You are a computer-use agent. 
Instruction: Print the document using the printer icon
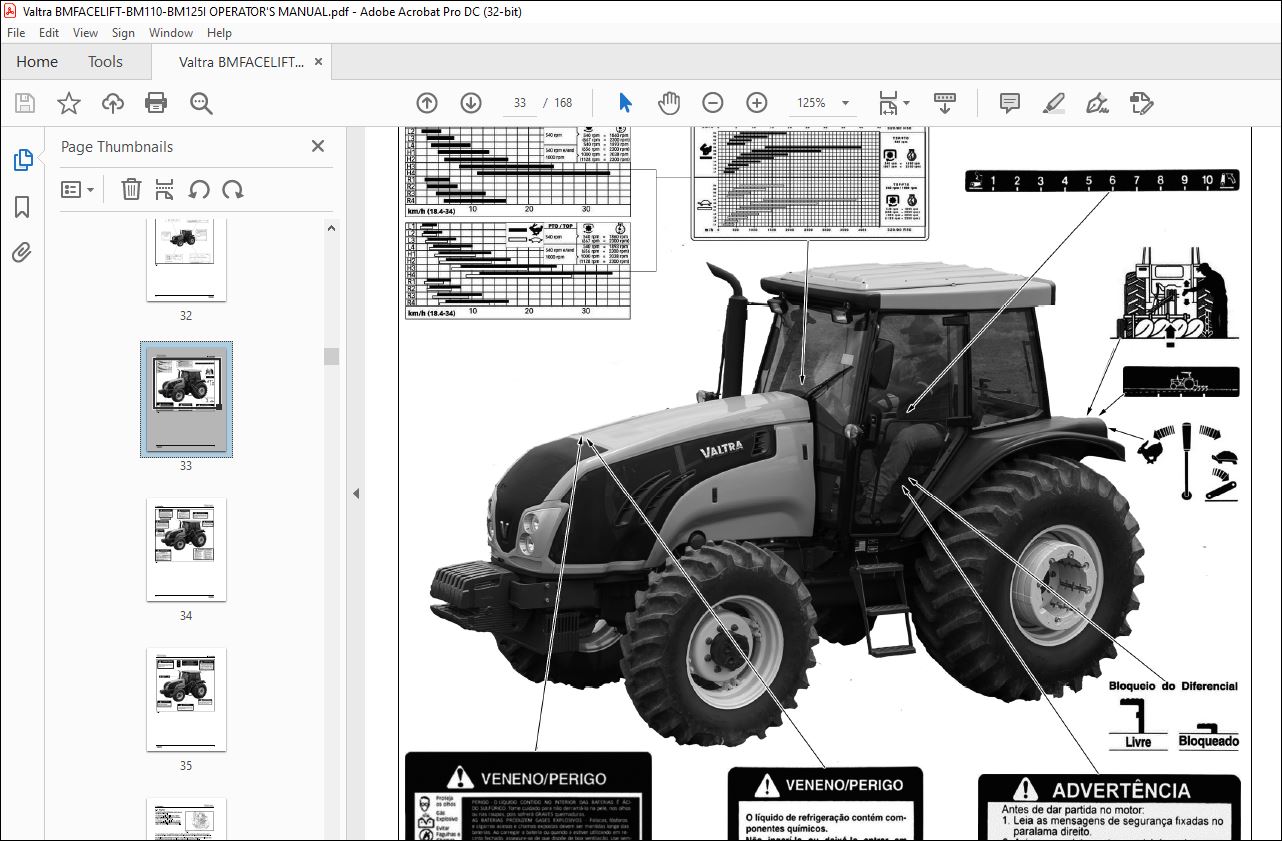click(156, 103)
